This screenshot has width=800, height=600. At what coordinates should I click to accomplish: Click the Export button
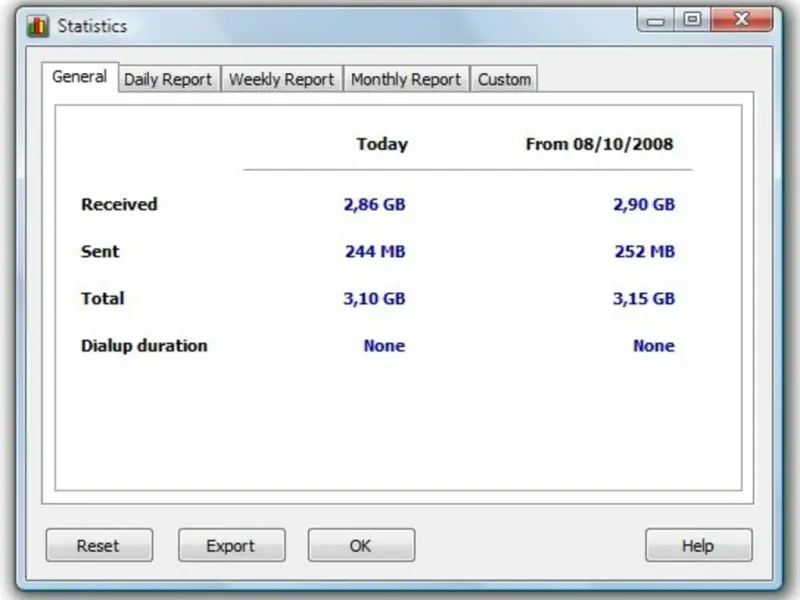(232, 545)
